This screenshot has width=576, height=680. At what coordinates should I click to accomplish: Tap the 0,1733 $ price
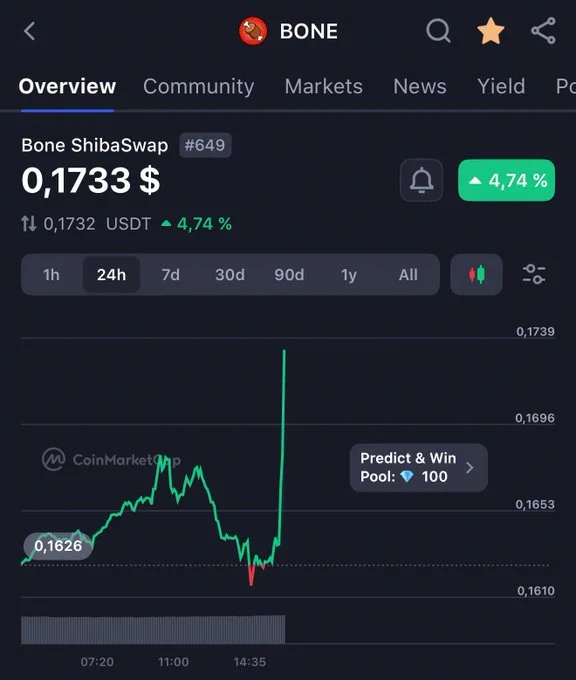(x=91, y=180)
